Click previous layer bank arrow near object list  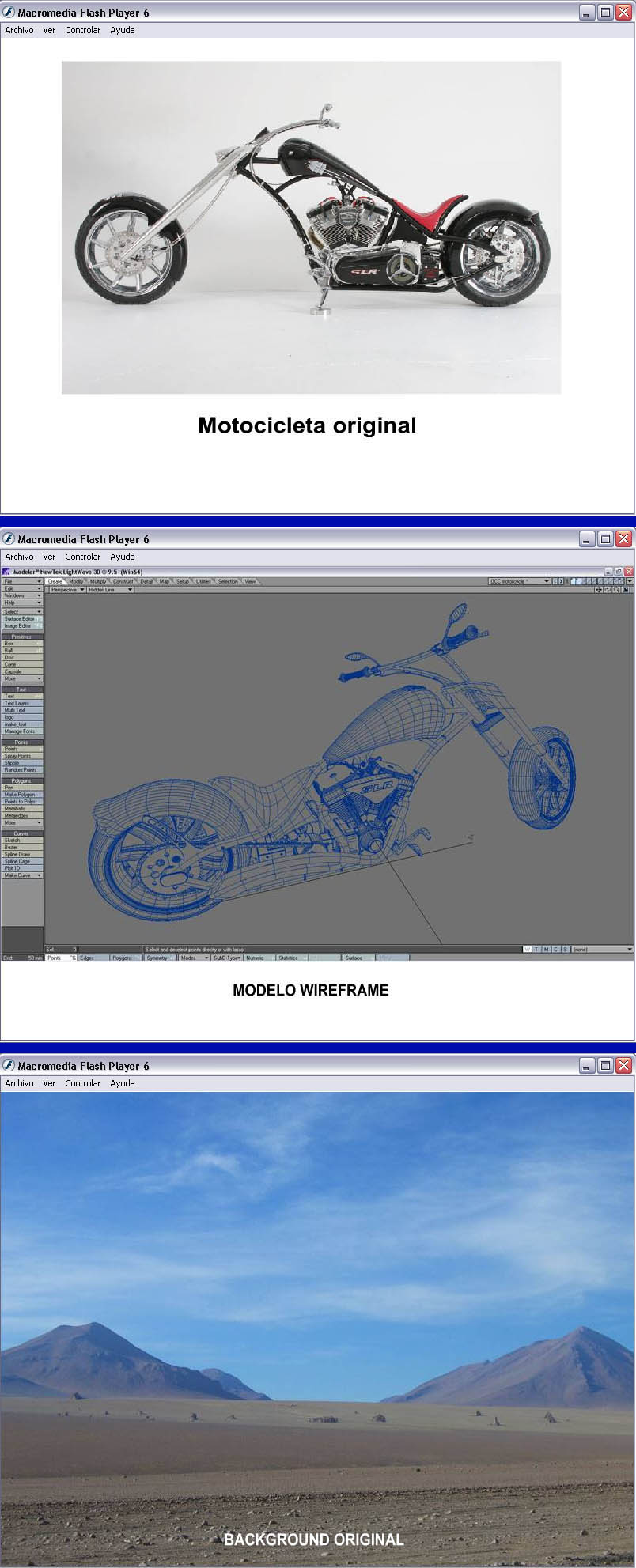[555, 581]
